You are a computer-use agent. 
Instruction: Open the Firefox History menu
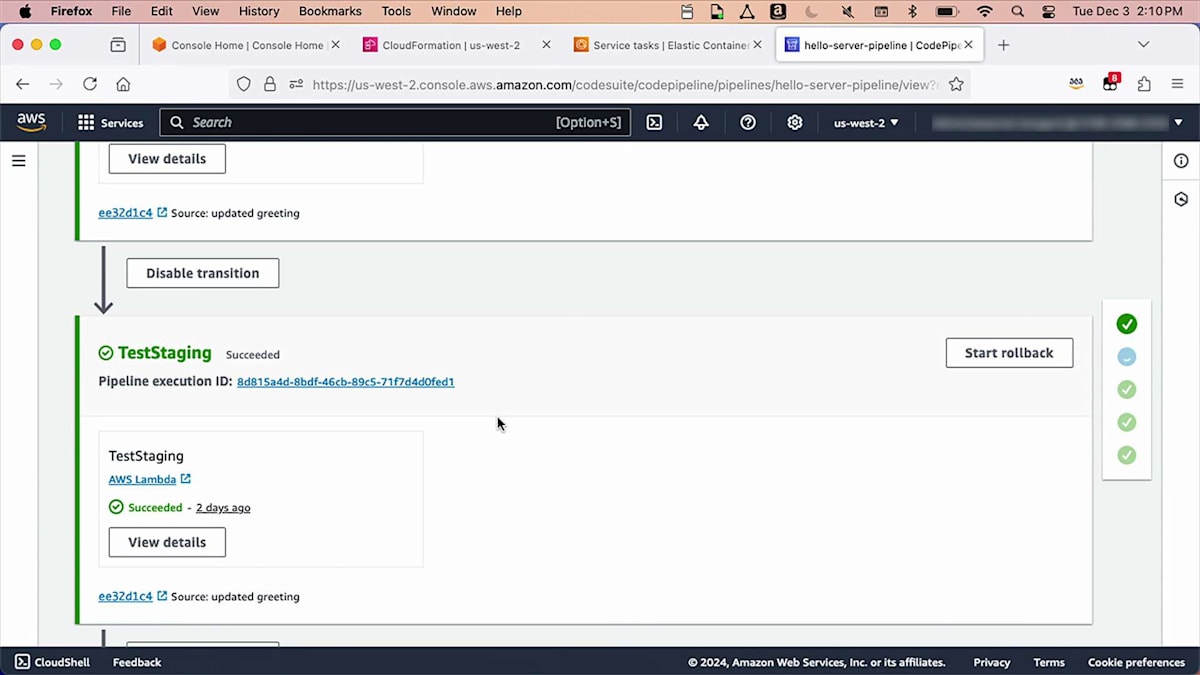[259, 11]
